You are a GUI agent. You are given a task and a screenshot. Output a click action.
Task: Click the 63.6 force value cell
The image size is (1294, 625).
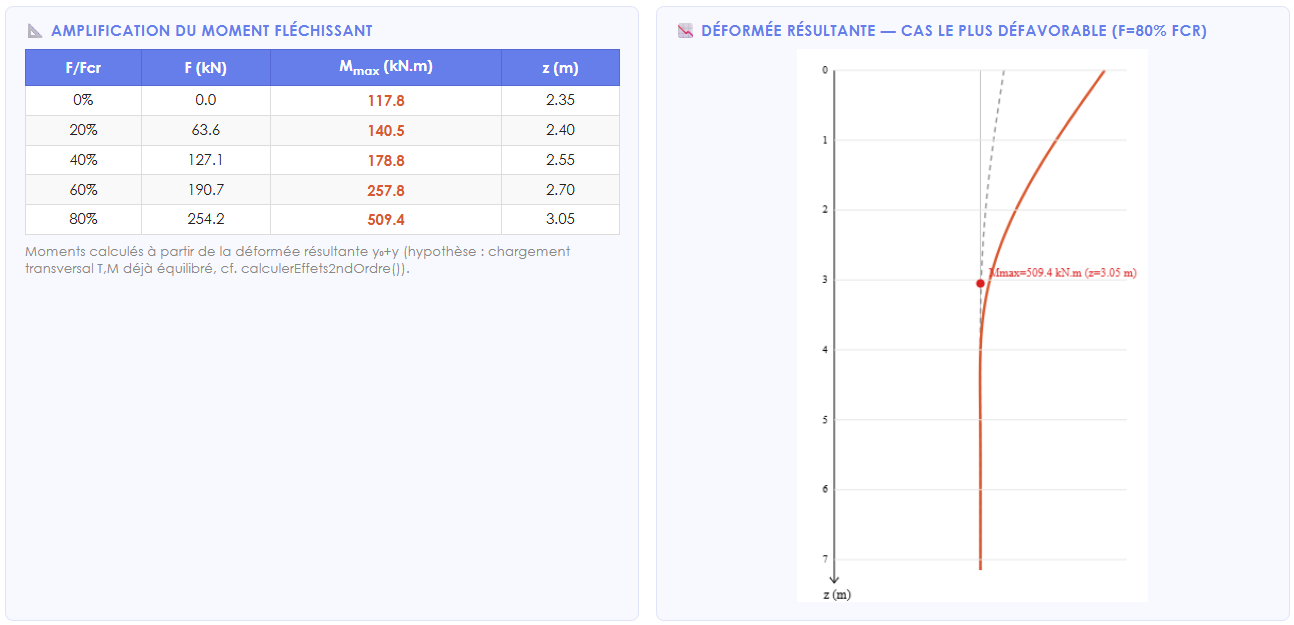206,130
